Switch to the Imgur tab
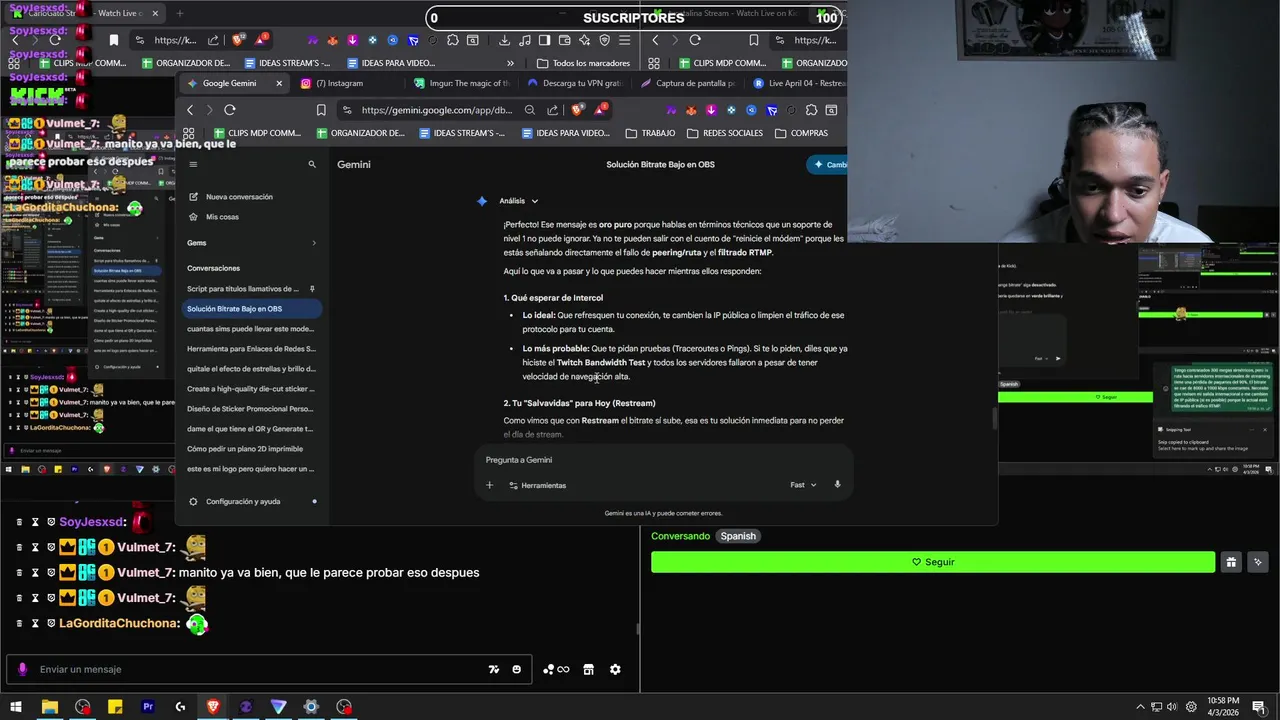1280x720 pixels. 462,83
